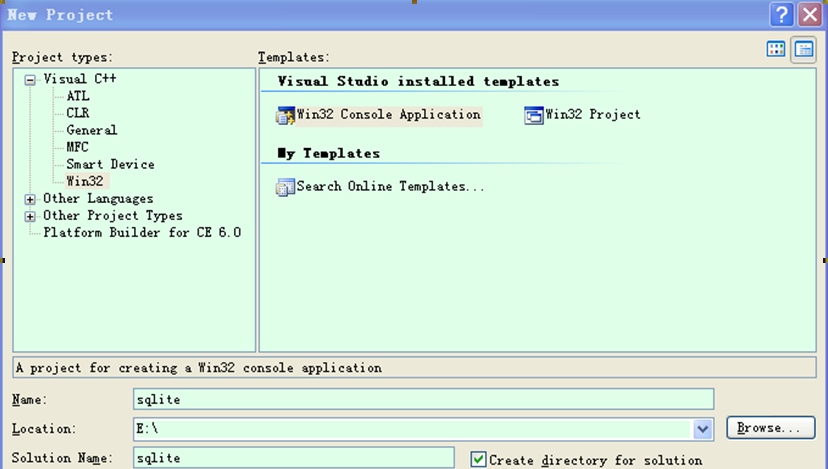
Task: Toggle Create directory for solution checkbox
Action: click(478, 459)
